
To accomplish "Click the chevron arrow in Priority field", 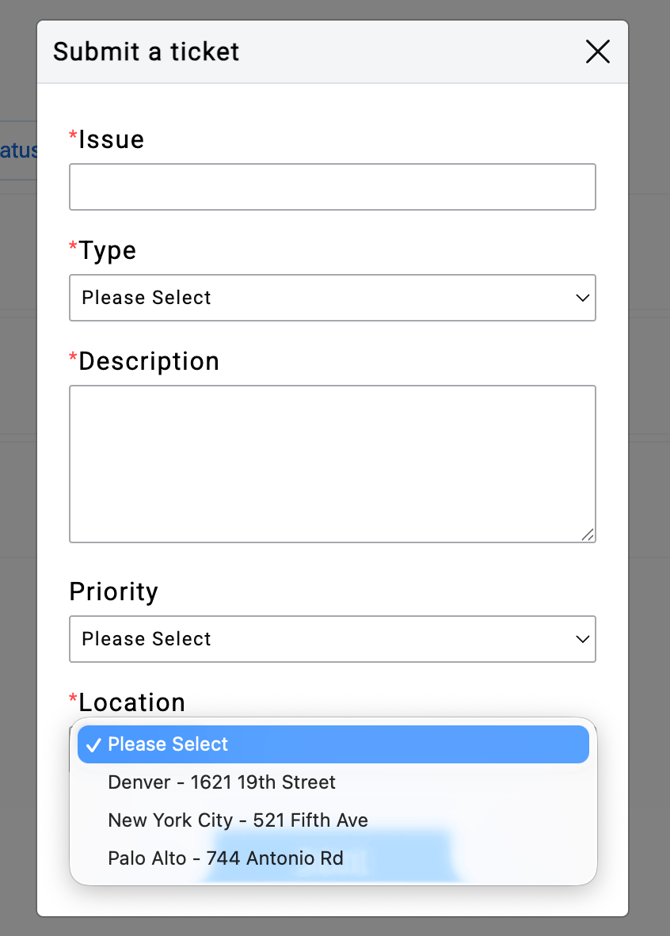I will click(x=583, y=639).
